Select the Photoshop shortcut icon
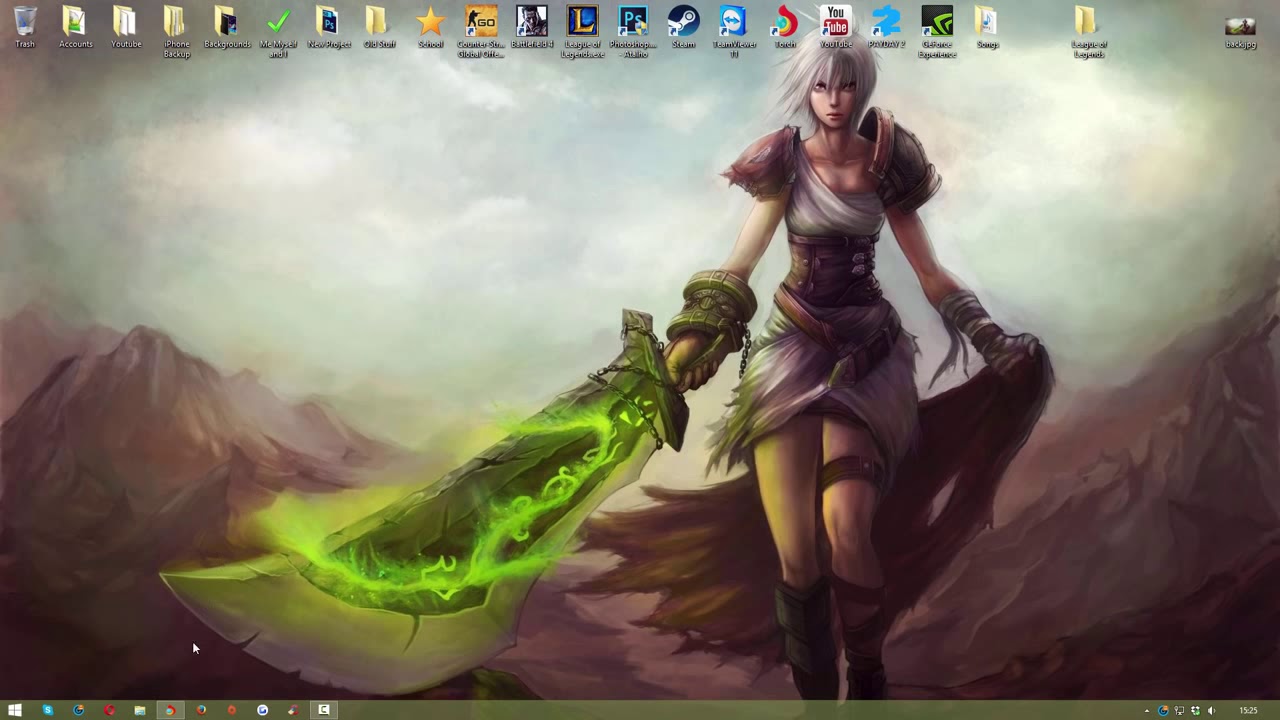Viewport: 1280px width, 720px height. pos(633,31)
